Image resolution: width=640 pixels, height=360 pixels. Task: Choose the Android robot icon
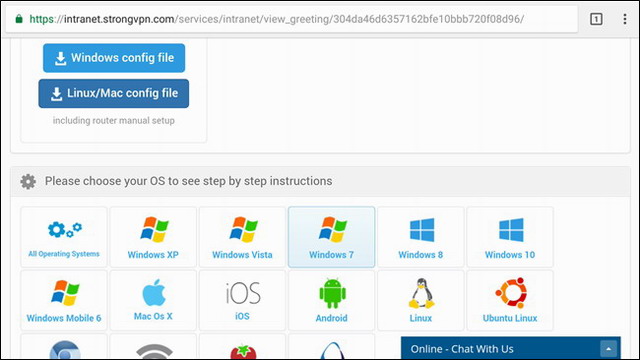point(332,293)
